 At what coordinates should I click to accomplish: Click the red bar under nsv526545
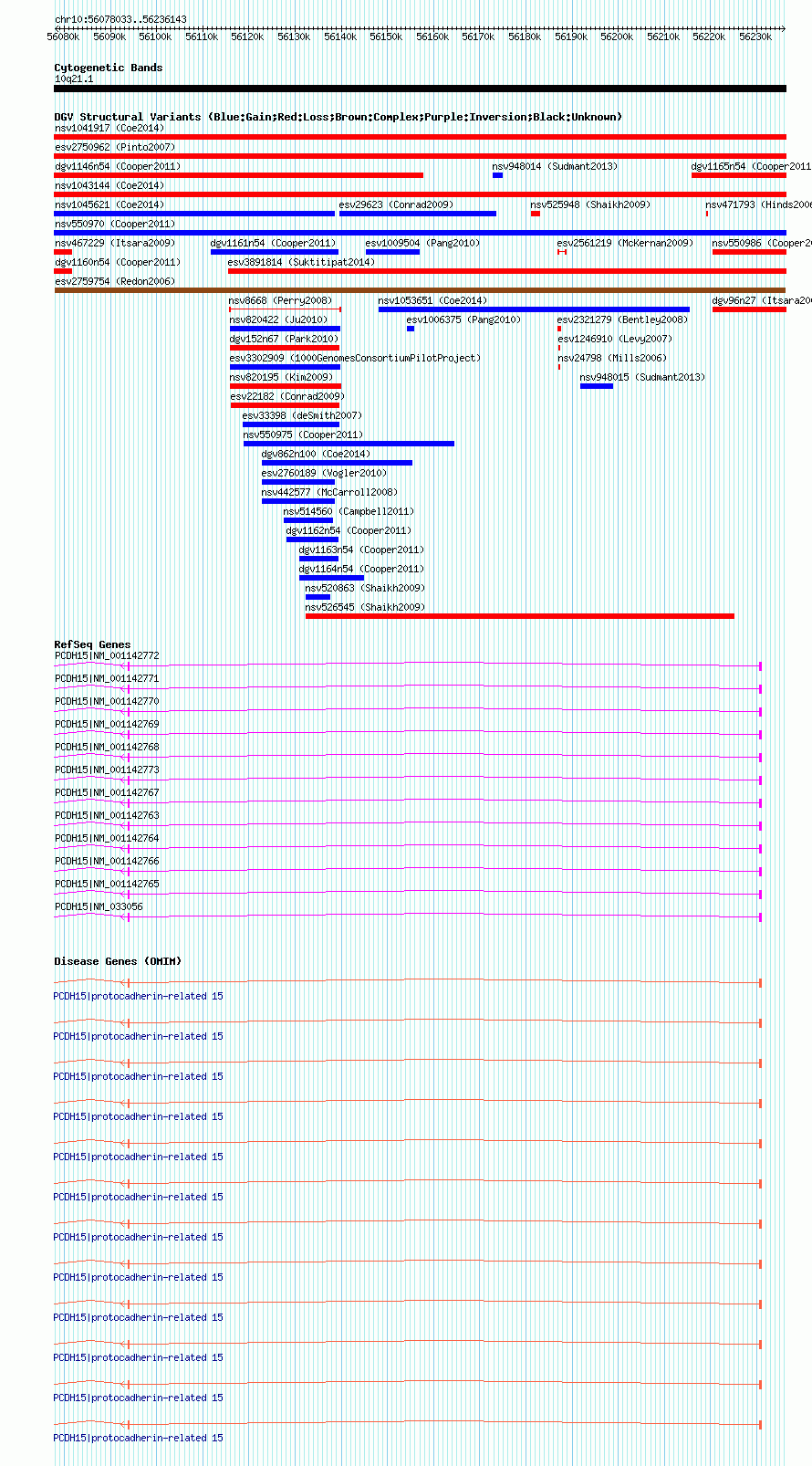(520, 616)
